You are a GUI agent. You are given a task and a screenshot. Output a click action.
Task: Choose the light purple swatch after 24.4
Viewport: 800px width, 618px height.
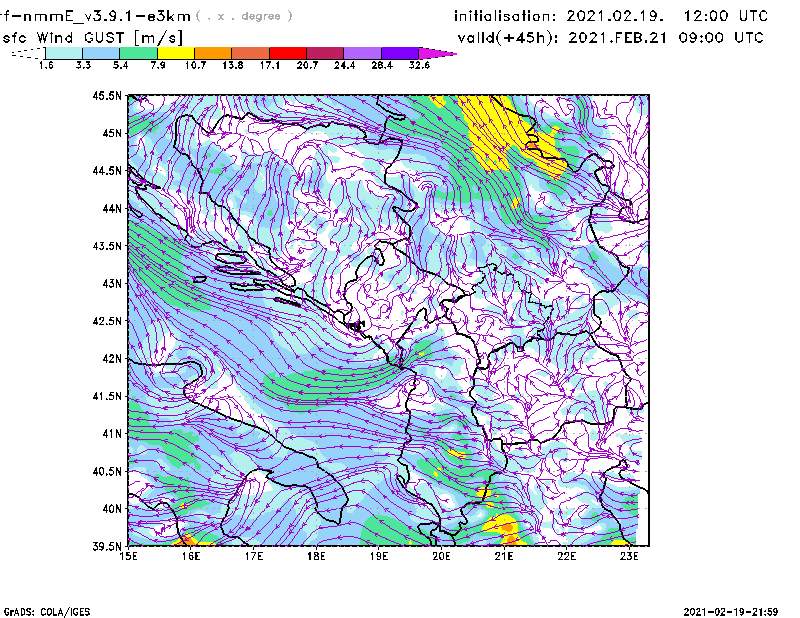(x=362, y=53)
